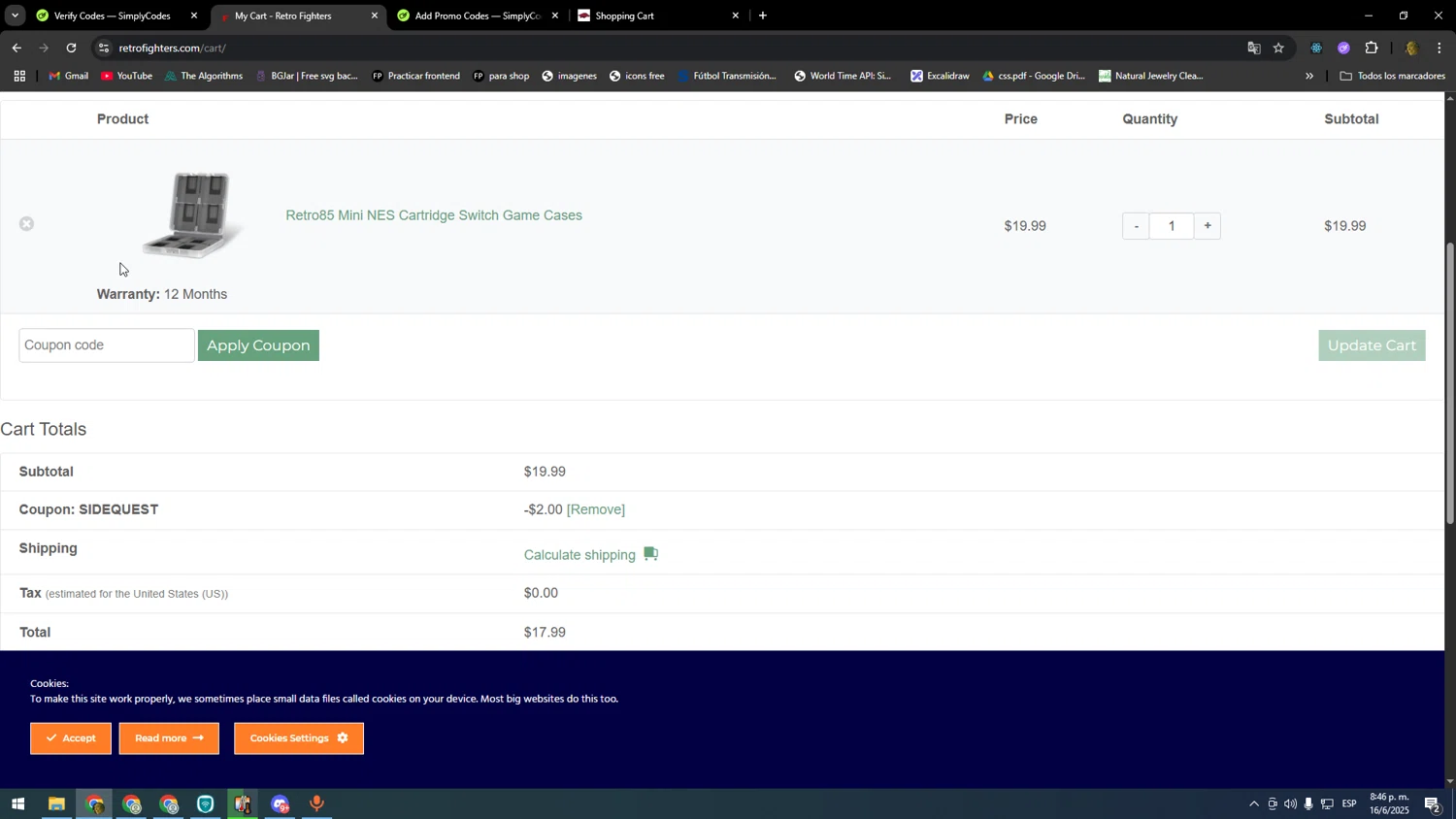Open Retro85 Mini NES Cartridge Switch Game Cases link
The image size is (1456, 819).
434,215
